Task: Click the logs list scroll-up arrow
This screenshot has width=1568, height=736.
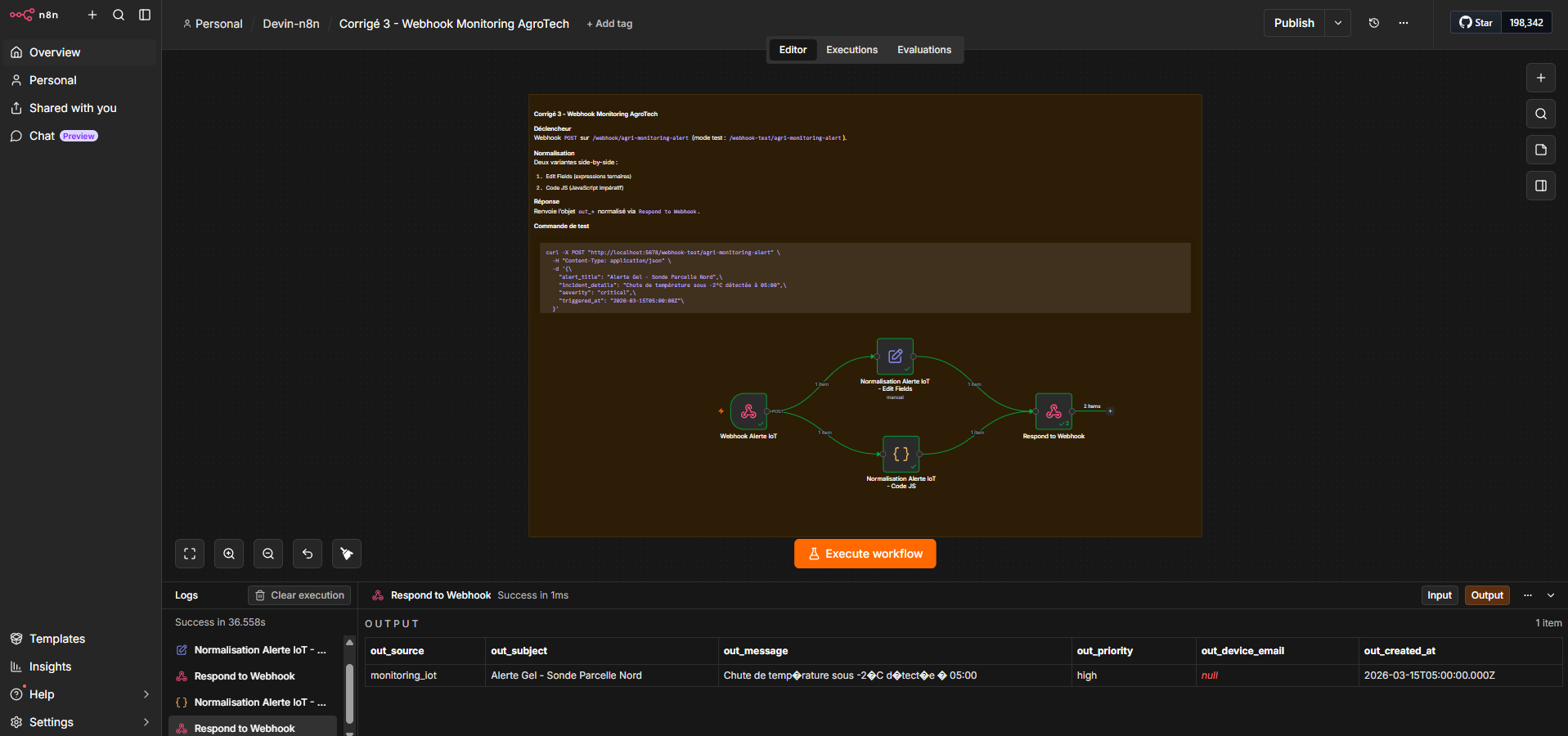Action: pyautogui.click(x=349, y=643)
